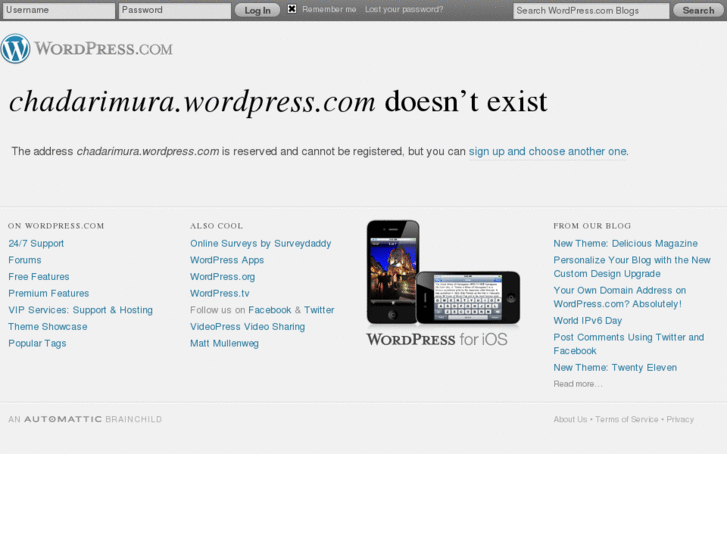Click the Also Cool section heading

[216, 226]
